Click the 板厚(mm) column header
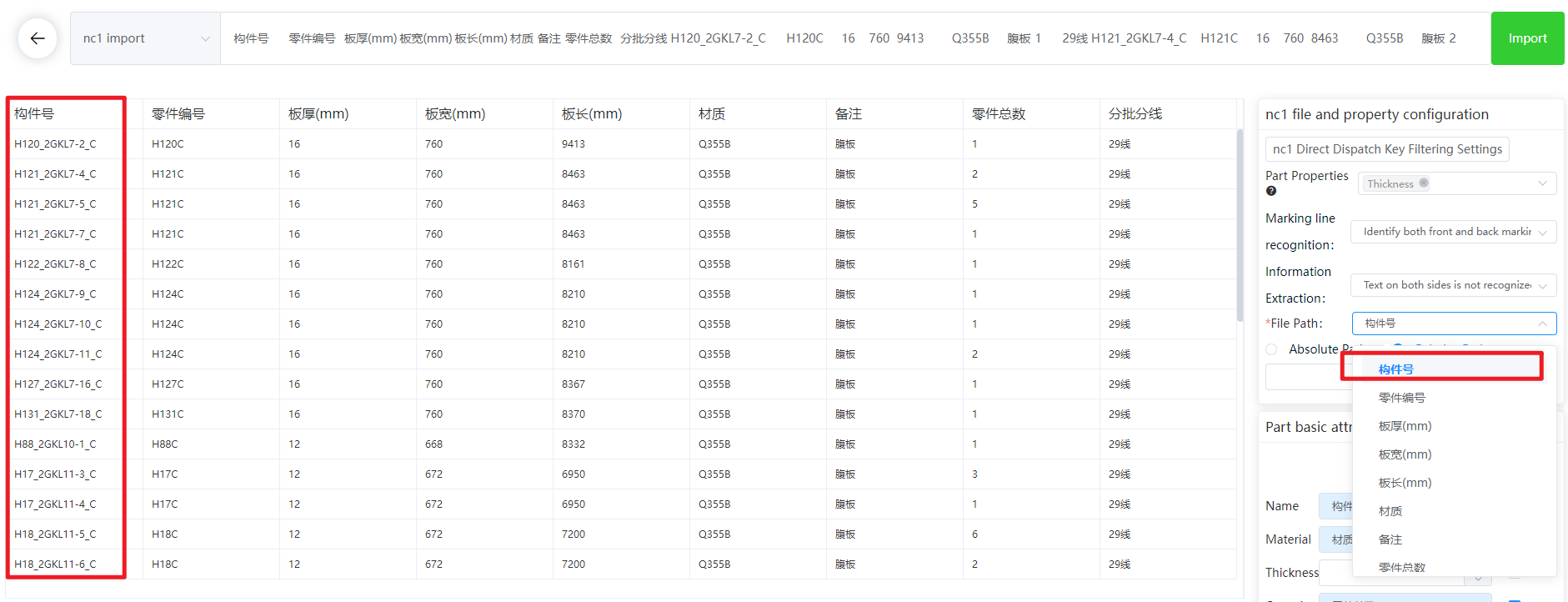This screenshot has width=1568, height=602. click(x=348, y=114)
